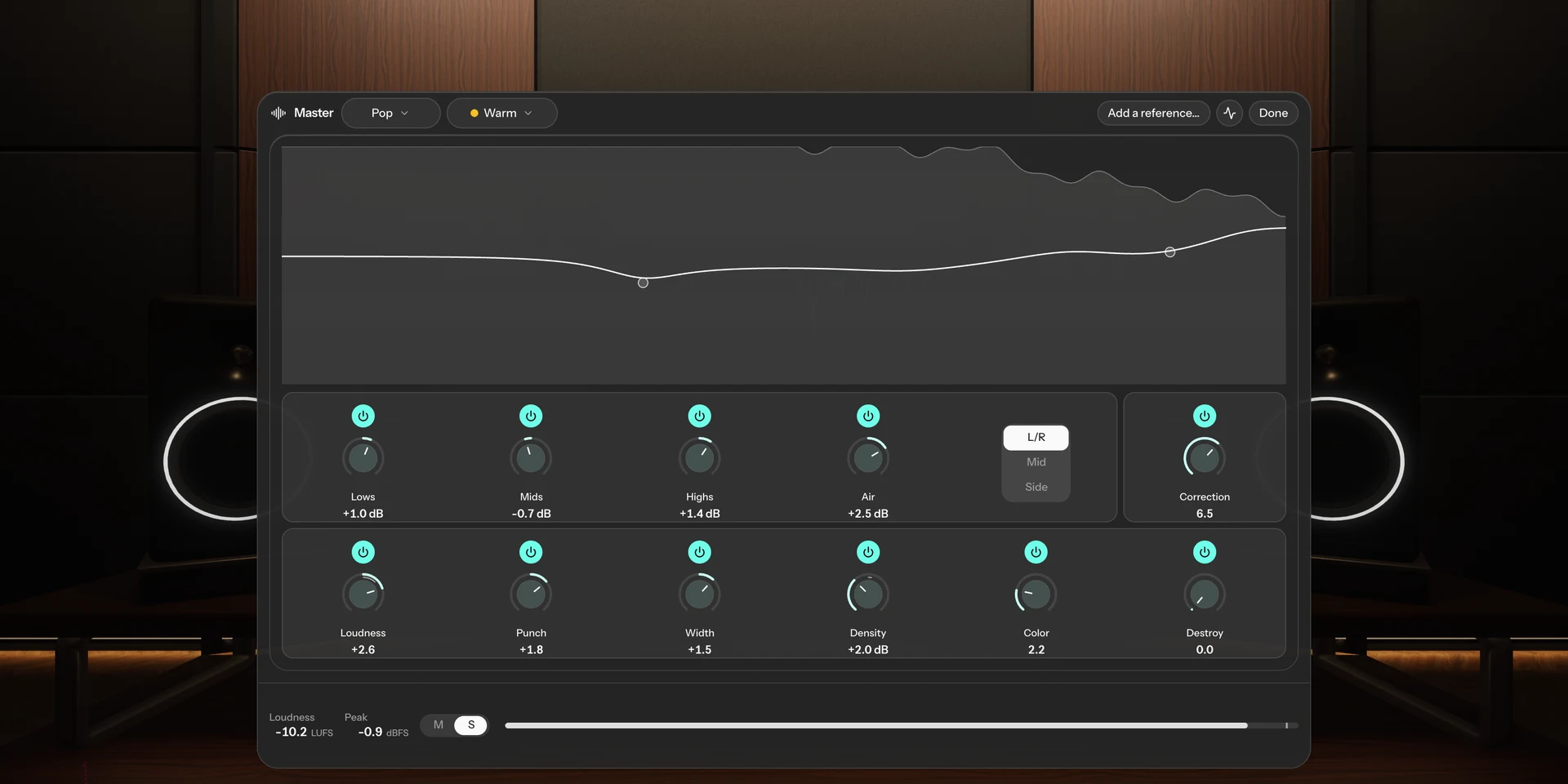The image size is (1568, 784).
Task: Switch the M/S toggle to M
Action: (x=439, y=725)
